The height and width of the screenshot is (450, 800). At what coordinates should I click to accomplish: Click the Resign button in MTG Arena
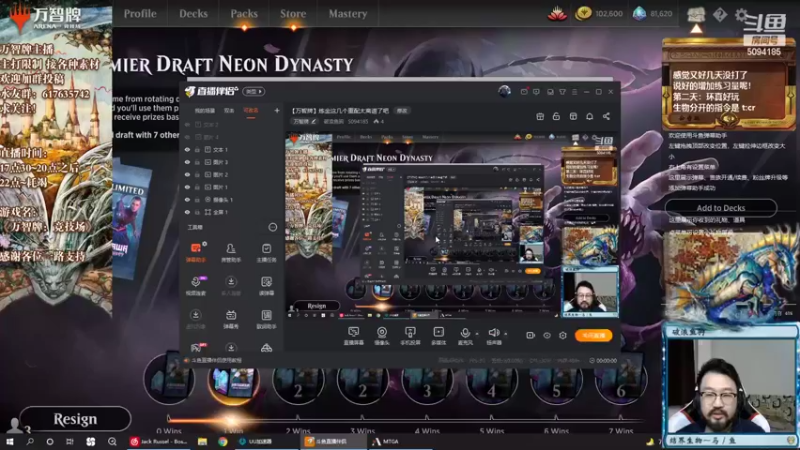pyautogui.click(x=75, y=419)
